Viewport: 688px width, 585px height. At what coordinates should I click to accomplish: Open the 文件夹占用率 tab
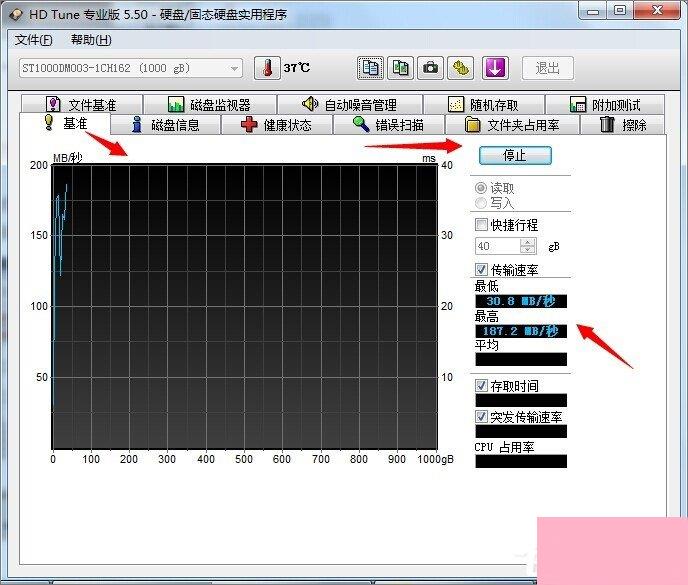(512, 125)
